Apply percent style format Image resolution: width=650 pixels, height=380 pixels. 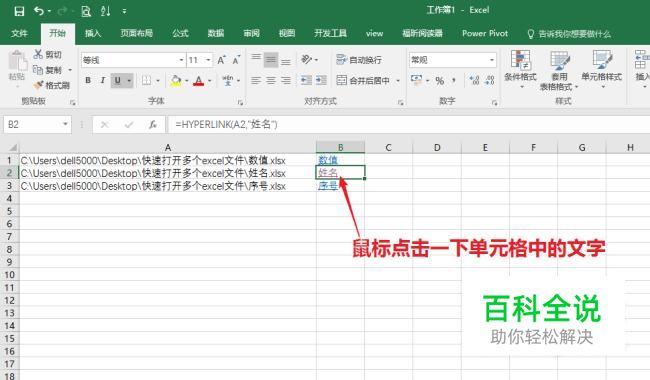click(x=440, y=80)
